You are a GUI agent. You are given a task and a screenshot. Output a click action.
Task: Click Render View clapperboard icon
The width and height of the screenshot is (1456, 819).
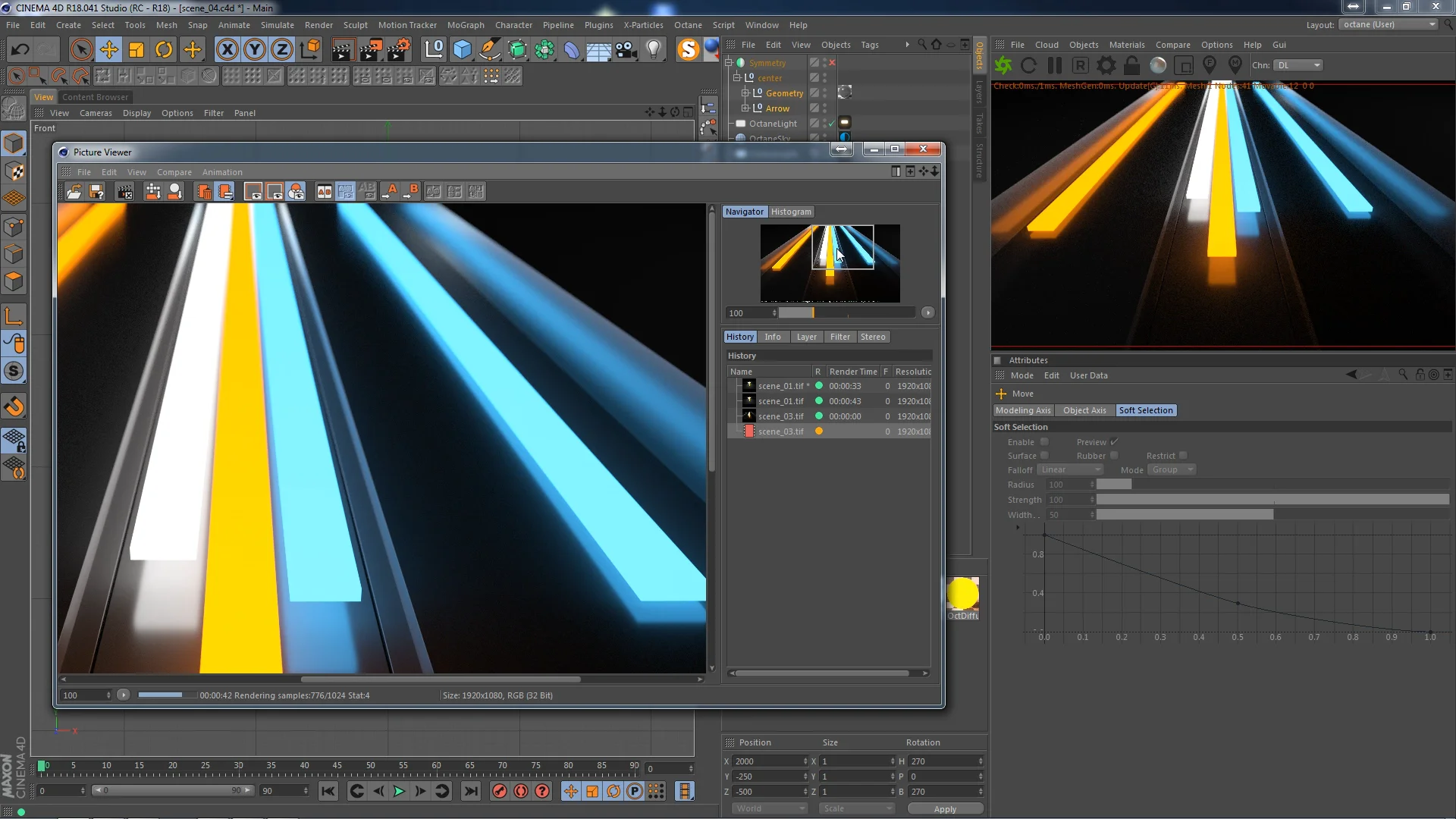point(342,50)
